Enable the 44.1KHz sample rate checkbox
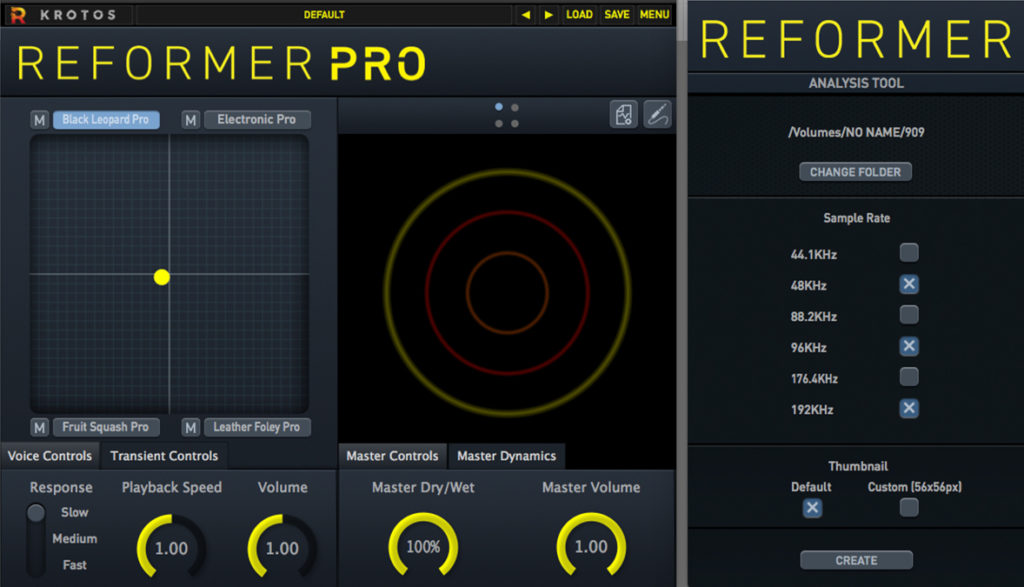This screenshot has height=587, width=1024. point(909,252)
